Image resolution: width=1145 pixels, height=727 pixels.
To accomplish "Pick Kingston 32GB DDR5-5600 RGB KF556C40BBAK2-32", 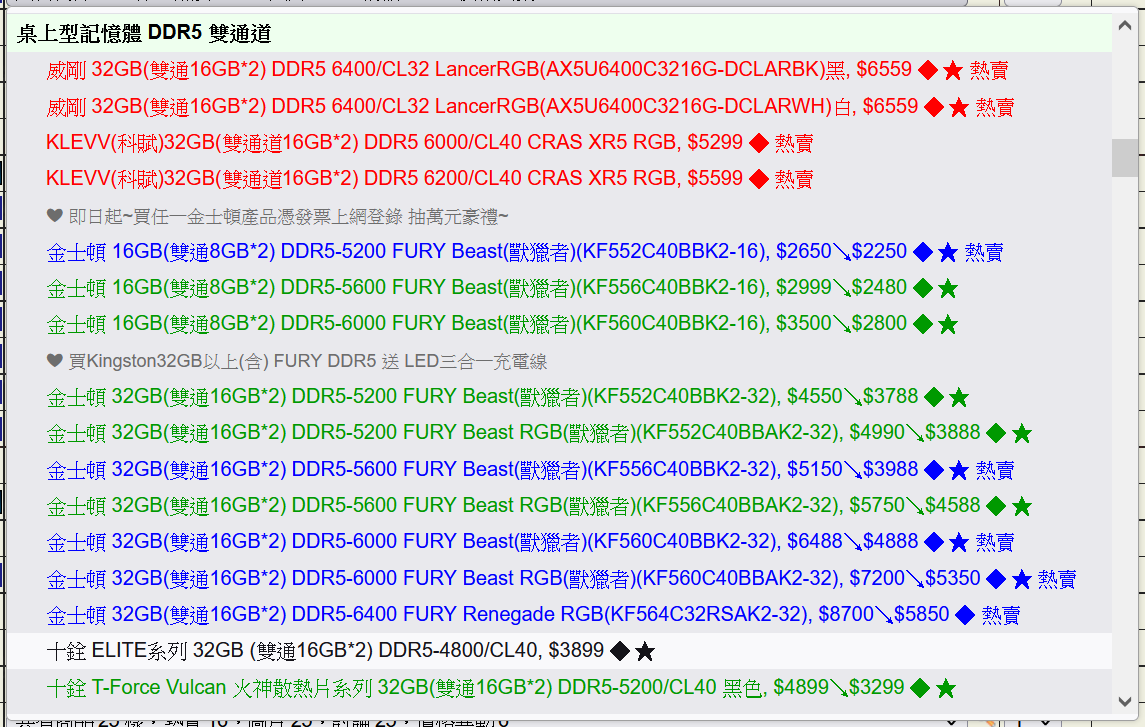I will pyautogui.click(x=559, y=505).
